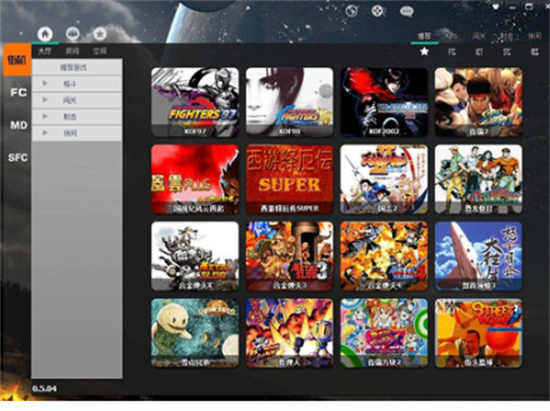The height and width of the screenshot is (411, 550).
Task: Switch to MD platform in left sidebar
Action: (x=19, y=125)
